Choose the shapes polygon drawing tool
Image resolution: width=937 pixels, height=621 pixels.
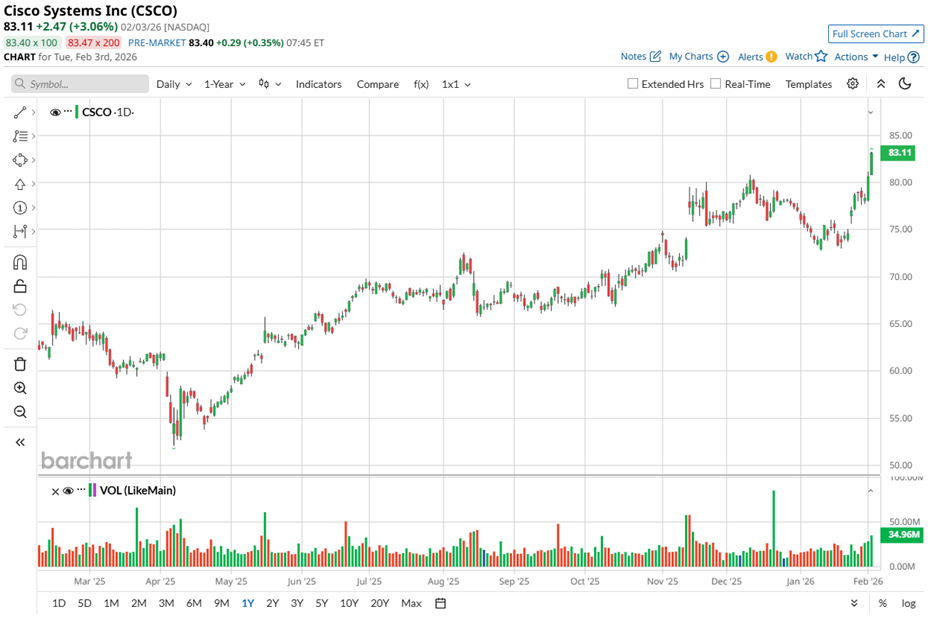pyautogui.click(x=20, y=160)
